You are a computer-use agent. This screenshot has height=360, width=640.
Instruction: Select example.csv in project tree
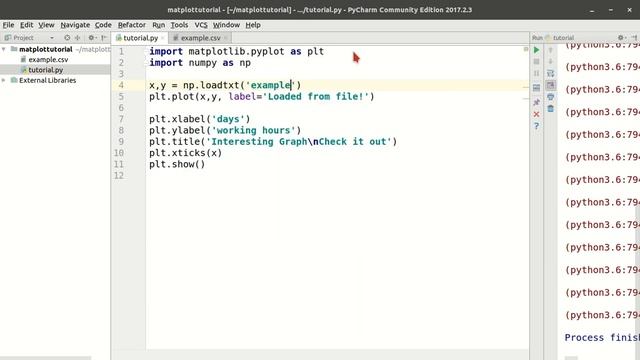click(x=48, y=60)
